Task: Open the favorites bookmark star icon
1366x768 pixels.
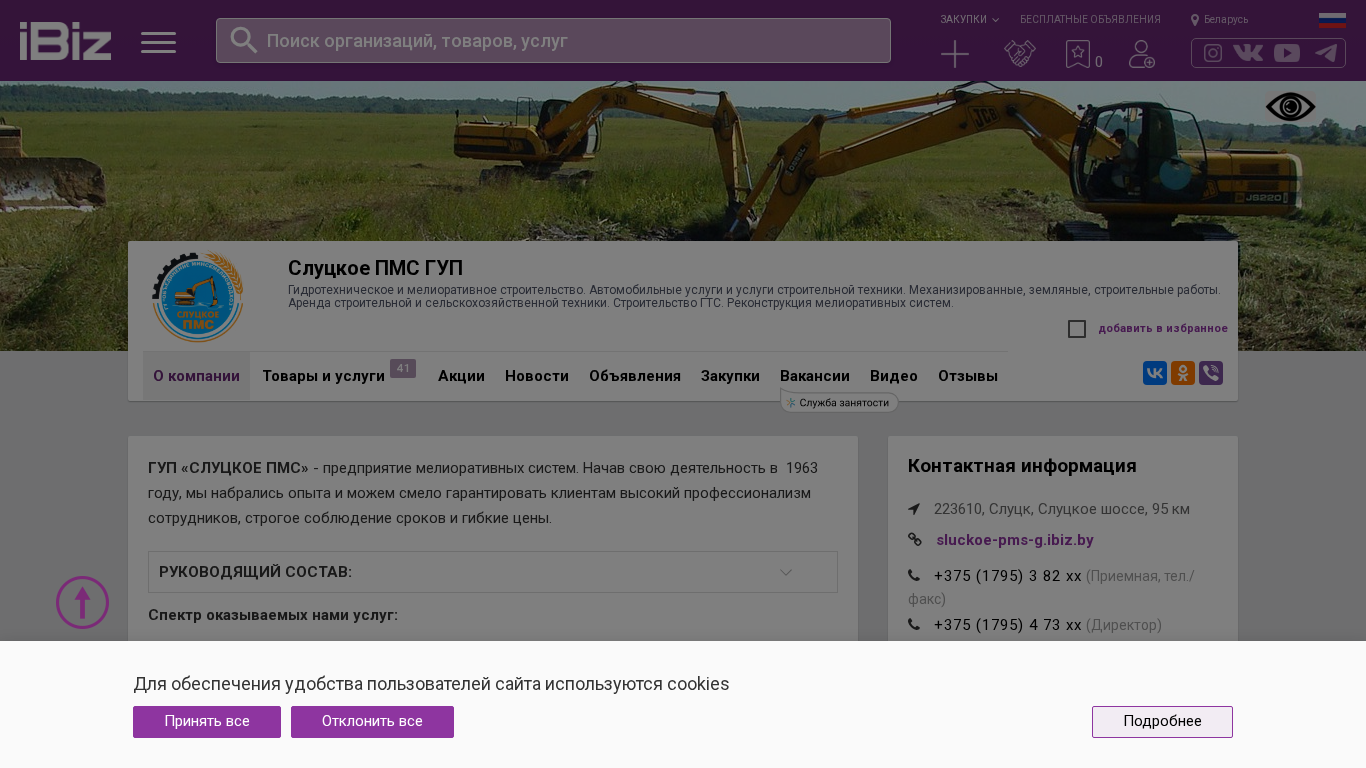Action: coord(1078,54)
